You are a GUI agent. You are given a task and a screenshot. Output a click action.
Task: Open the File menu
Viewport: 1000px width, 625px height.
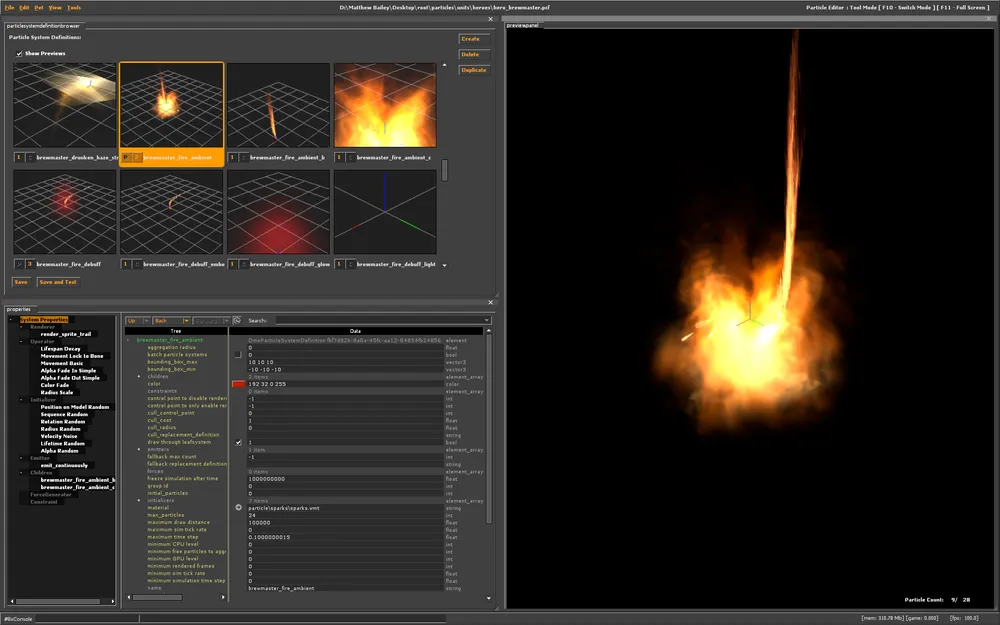click(x=10, y=7)
